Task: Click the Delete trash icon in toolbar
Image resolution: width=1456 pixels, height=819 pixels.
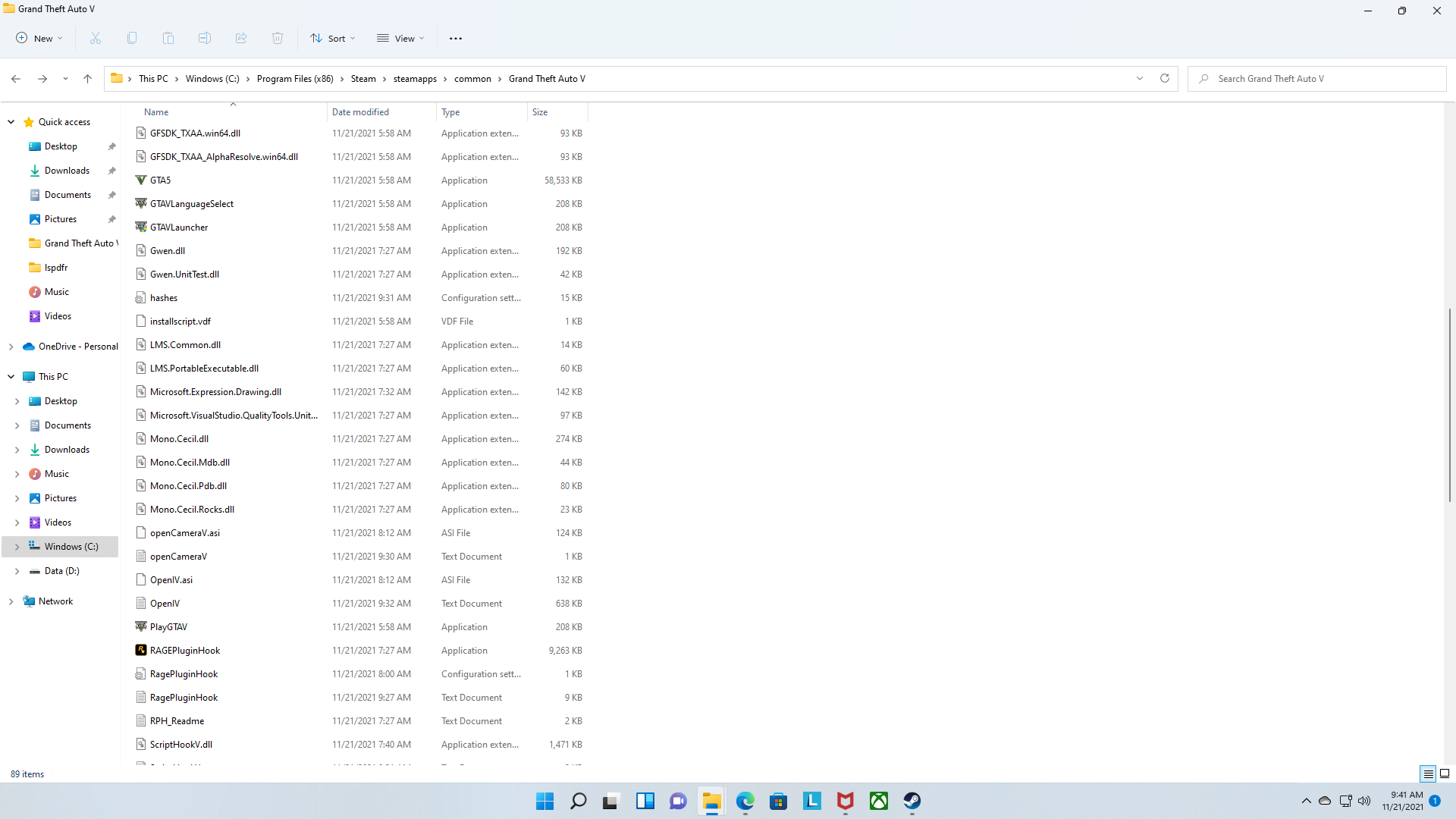Action: pyautogui.click(x=278, y=38)
